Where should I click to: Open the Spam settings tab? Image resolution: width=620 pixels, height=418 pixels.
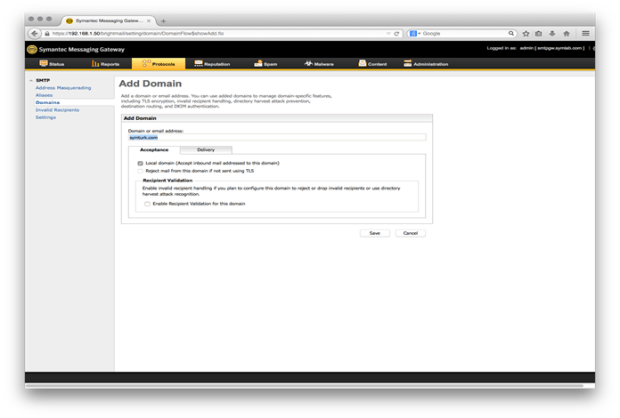coord(266,64)
